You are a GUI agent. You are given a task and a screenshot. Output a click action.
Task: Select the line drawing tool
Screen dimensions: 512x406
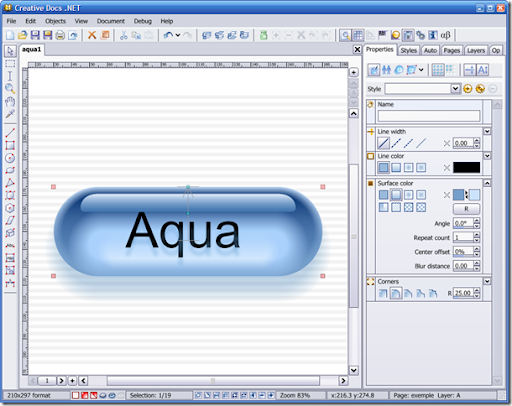pyautogui.click(x=10, y=133)
